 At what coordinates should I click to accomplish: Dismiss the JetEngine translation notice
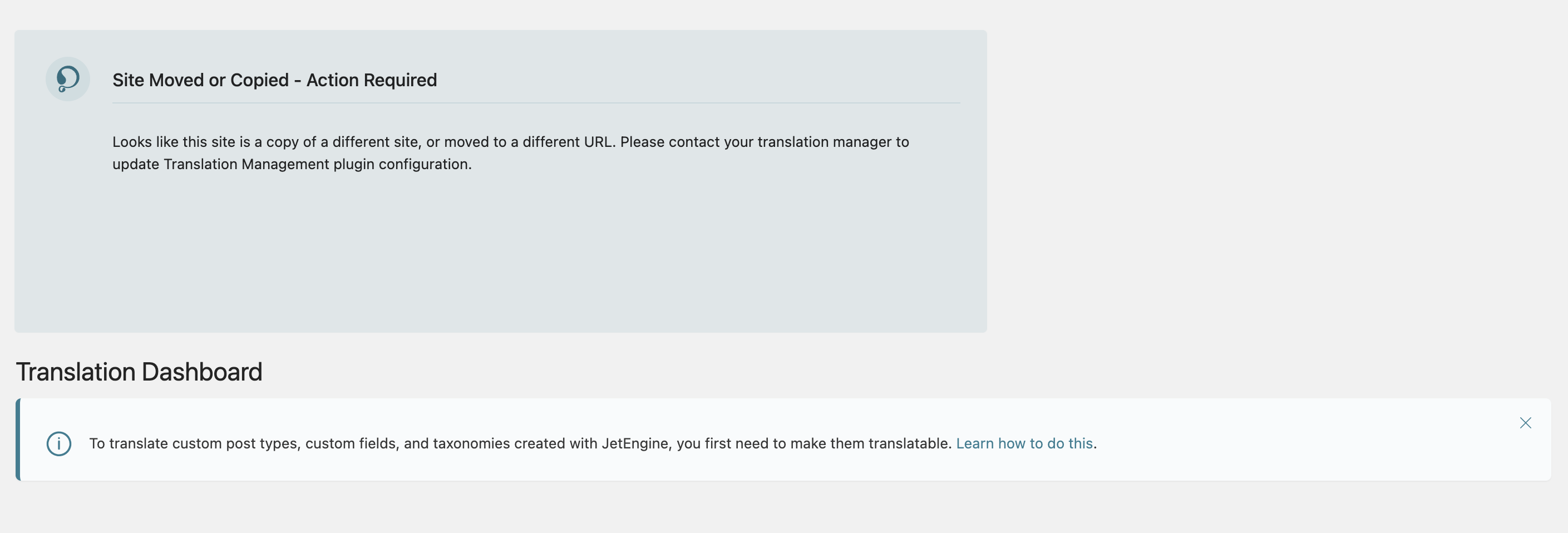tap(1525, 423)
